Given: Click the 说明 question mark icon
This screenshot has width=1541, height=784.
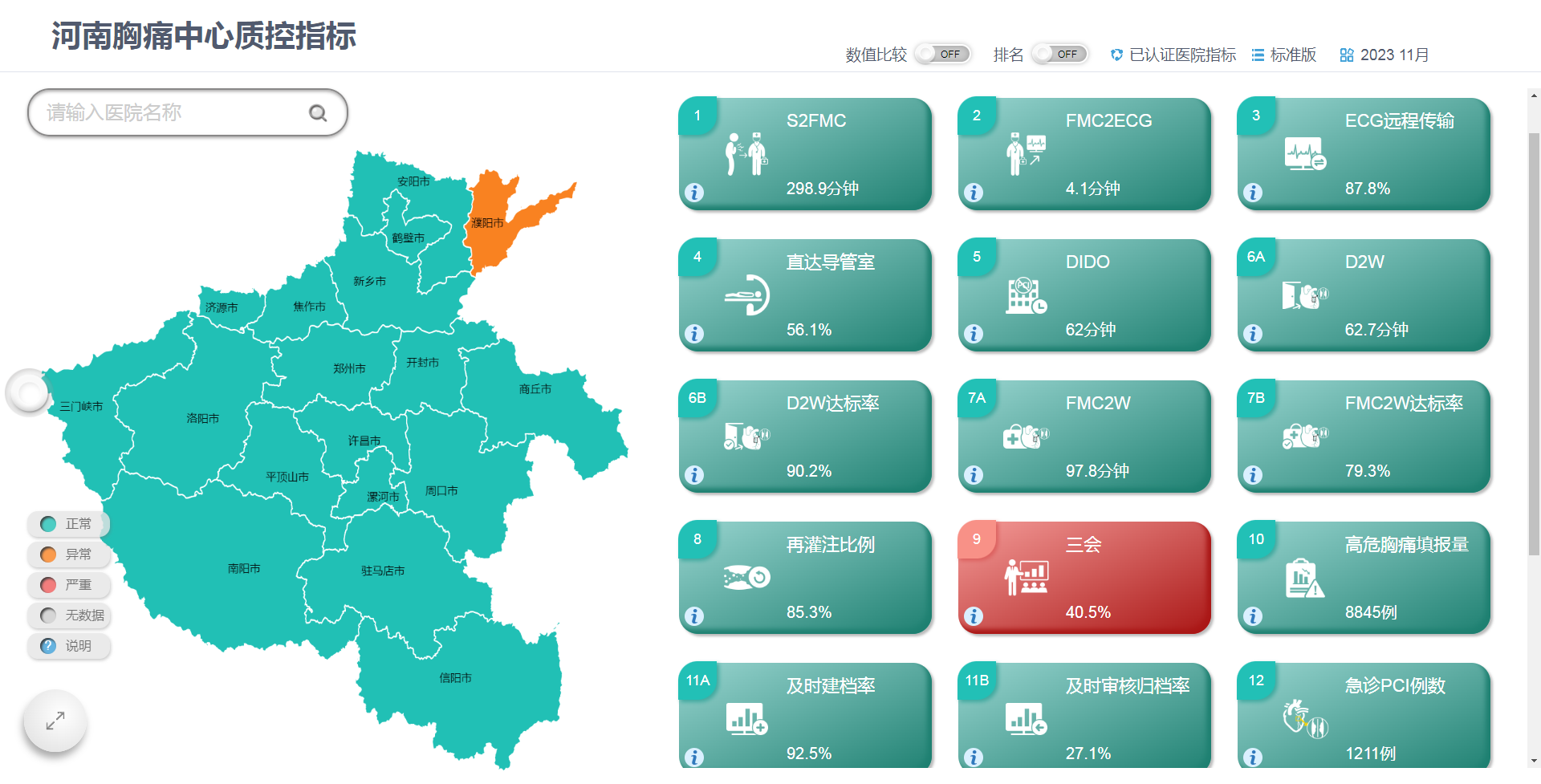Looking at the screenshot, I should (48, 646).
